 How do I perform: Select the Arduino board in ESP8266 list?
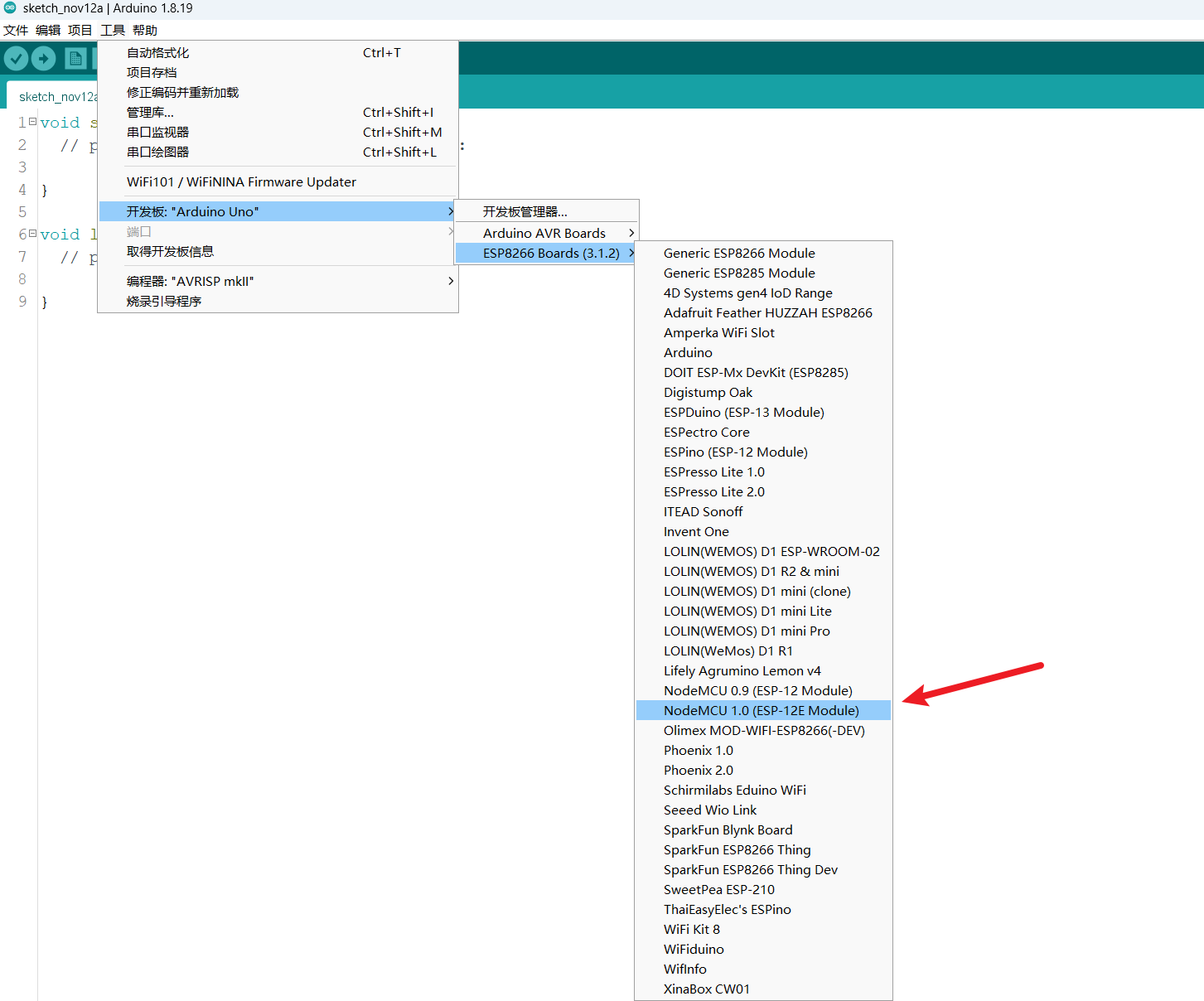tap(763, 352)
